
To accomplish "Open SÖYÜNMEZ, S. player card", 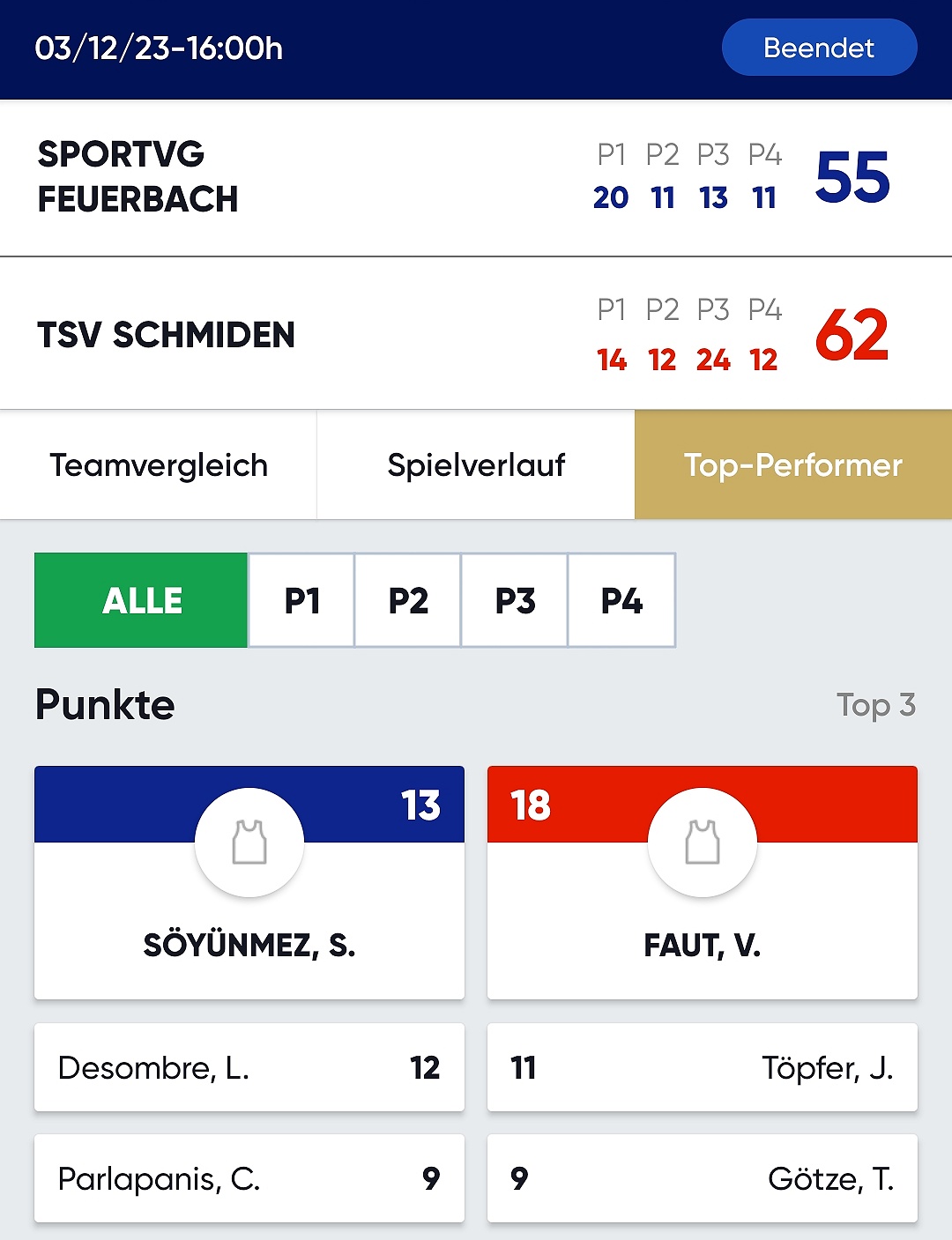I will (x=249, y=882).
